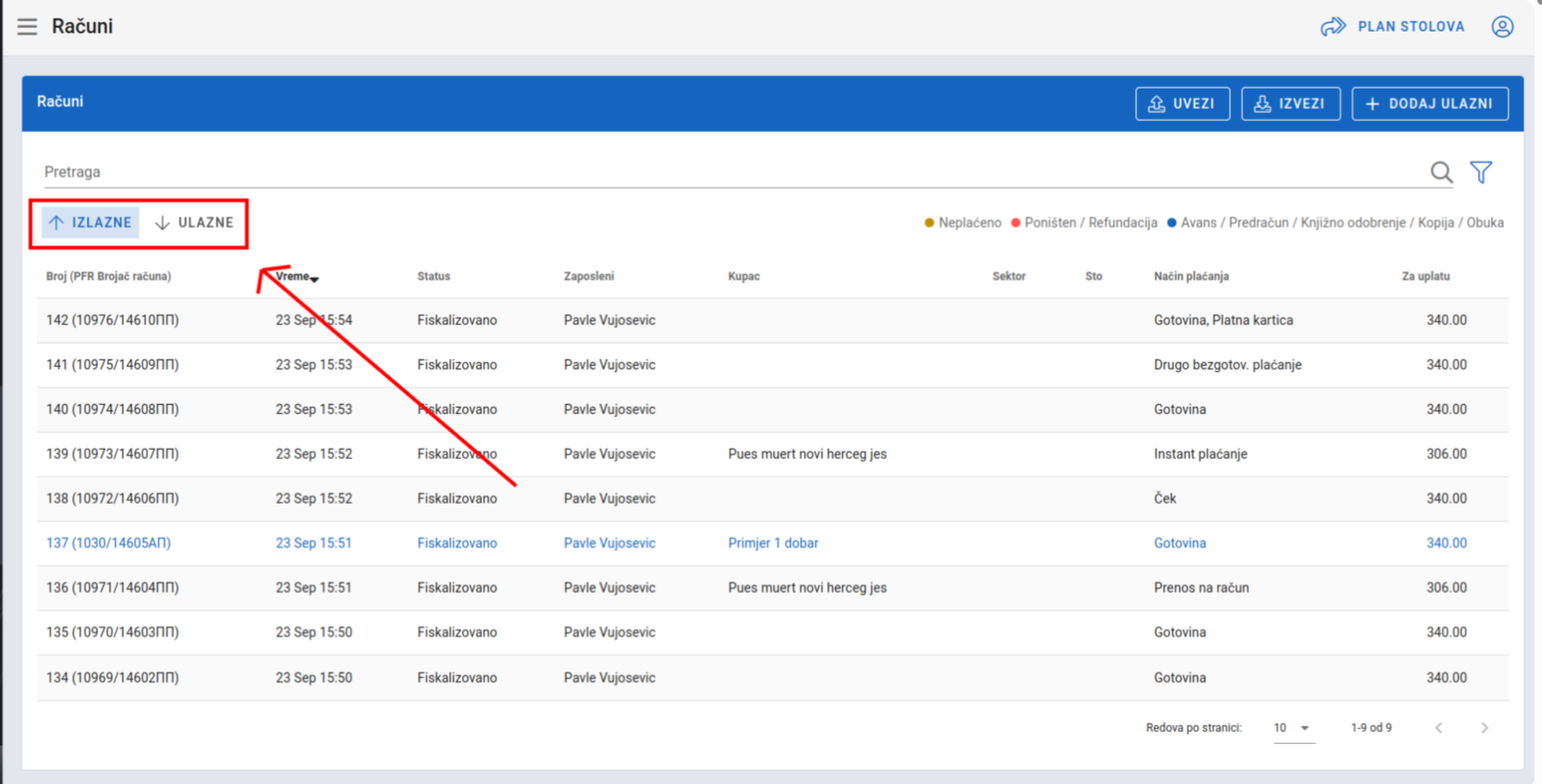Sort by the Zaposleni column header
The width and height of the screenshot is (1542, 784).
588,277
